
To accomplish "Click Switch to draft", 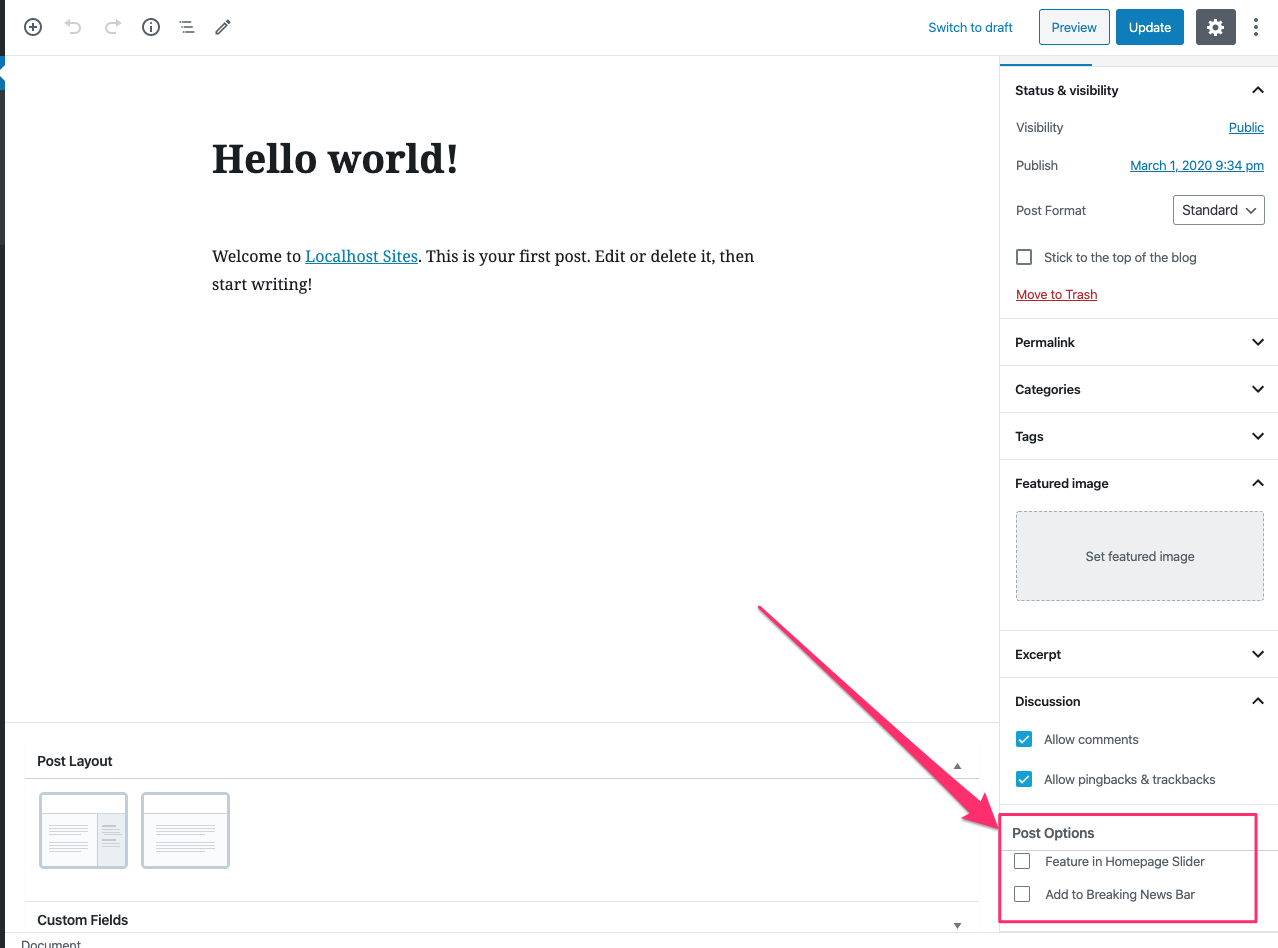I will 970,27.
